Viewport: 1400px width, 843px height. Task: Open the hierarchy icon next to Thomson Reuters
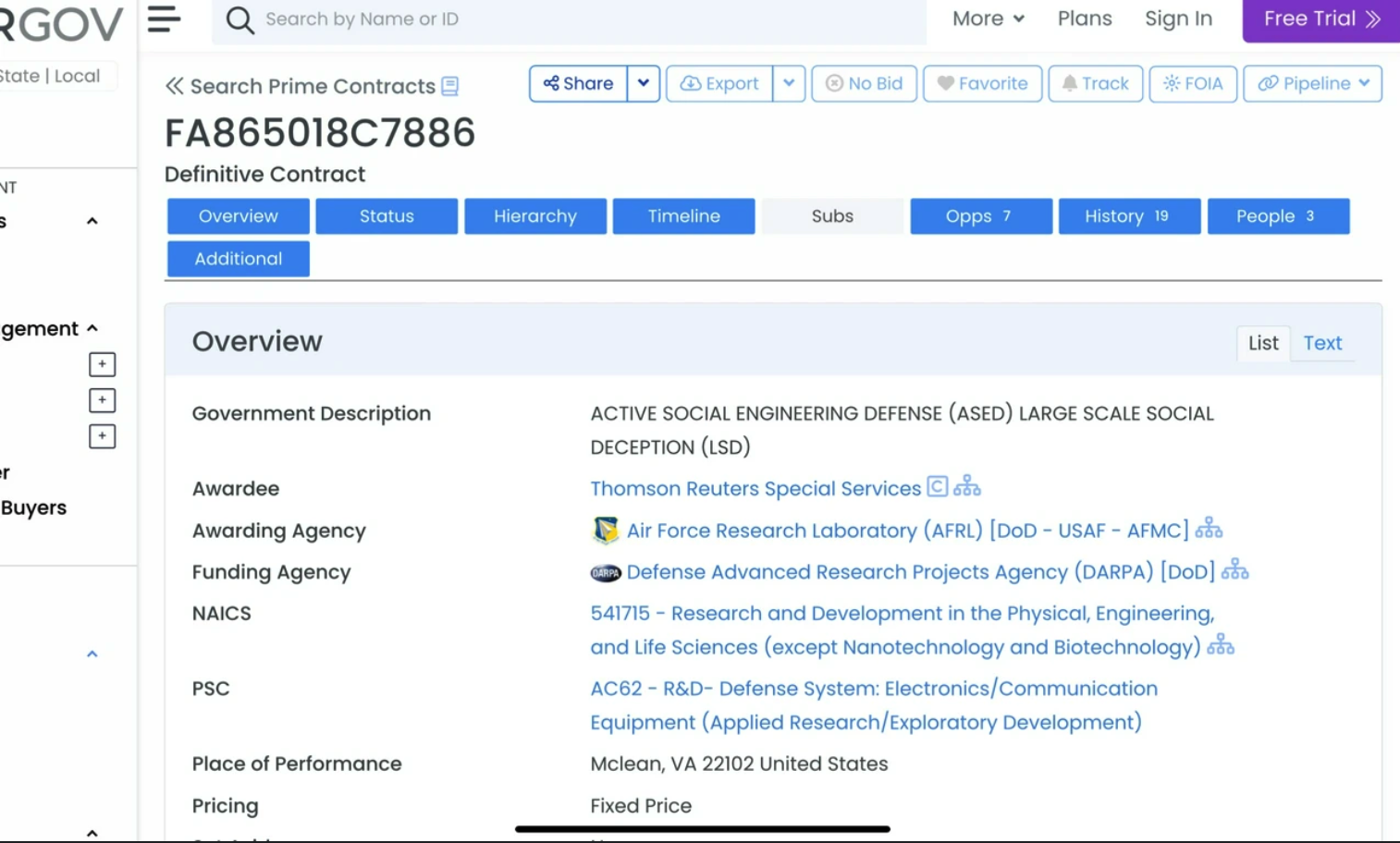tap(967, 486)
